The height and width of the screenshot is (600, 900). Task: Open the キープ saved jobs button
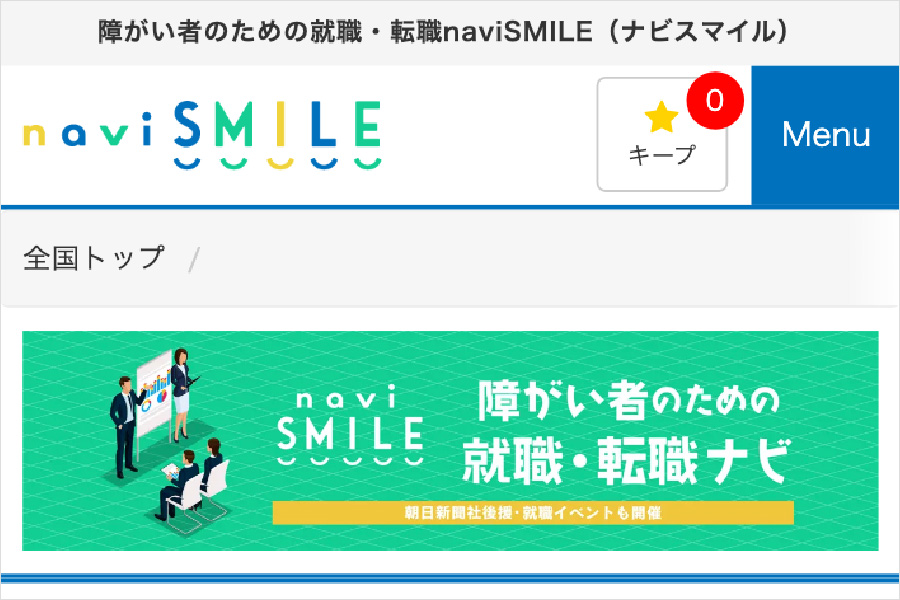pyautogui.click(x=662, y=134)
